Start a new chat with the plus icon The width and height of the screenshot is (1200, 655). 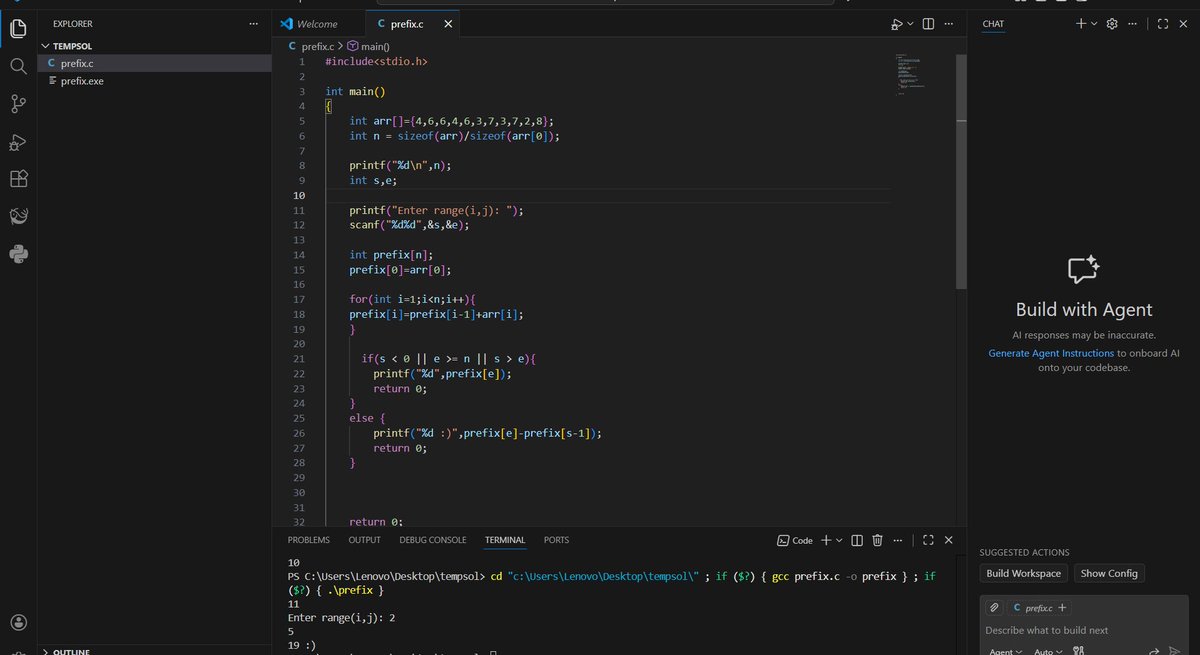1081,24
